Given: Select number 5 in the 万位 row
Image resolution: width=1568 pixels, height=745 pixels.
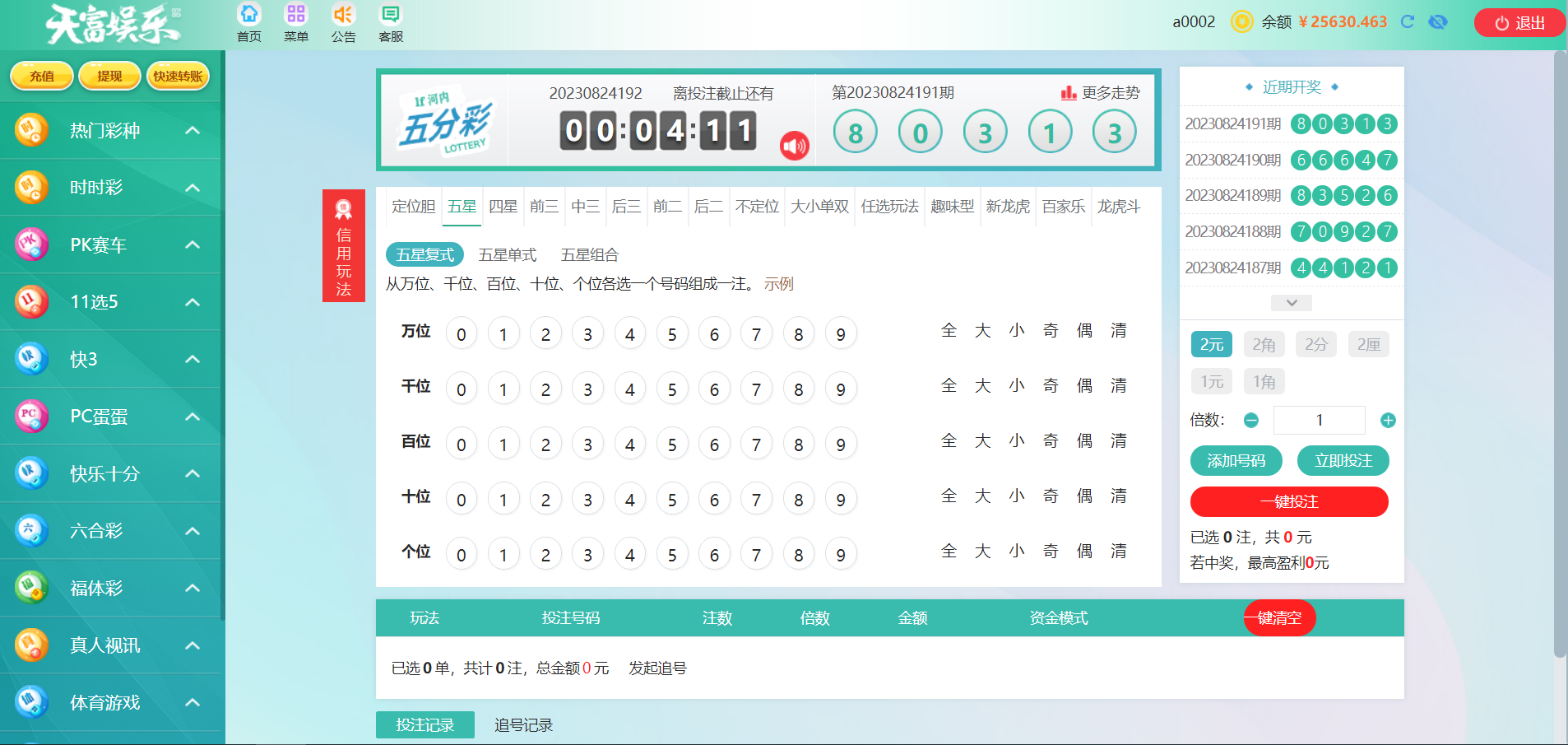Looking at the screenshot, I should [672, 334].
